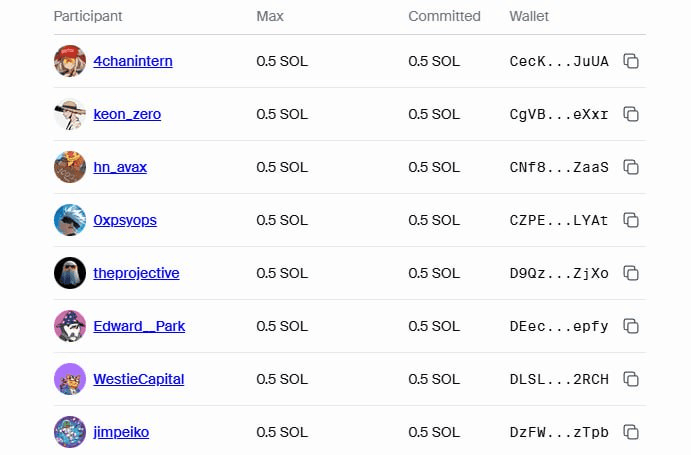Image resolution: width=691 pixels, height=455 pixels.
Task: Copy wallet address CgVB...eXxr
Action: click(631, 114)
